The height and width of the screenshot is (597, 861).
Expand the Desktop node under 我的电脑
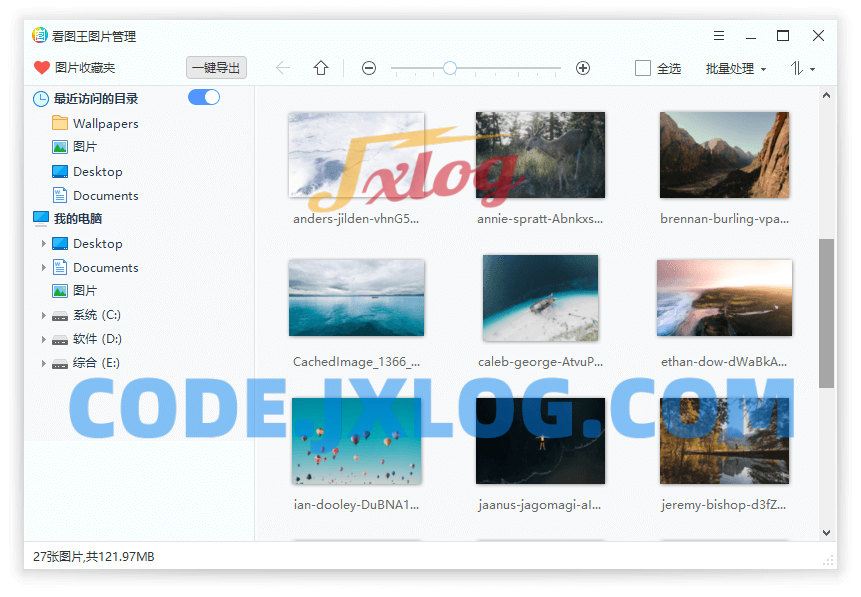(x=43, y=244)
